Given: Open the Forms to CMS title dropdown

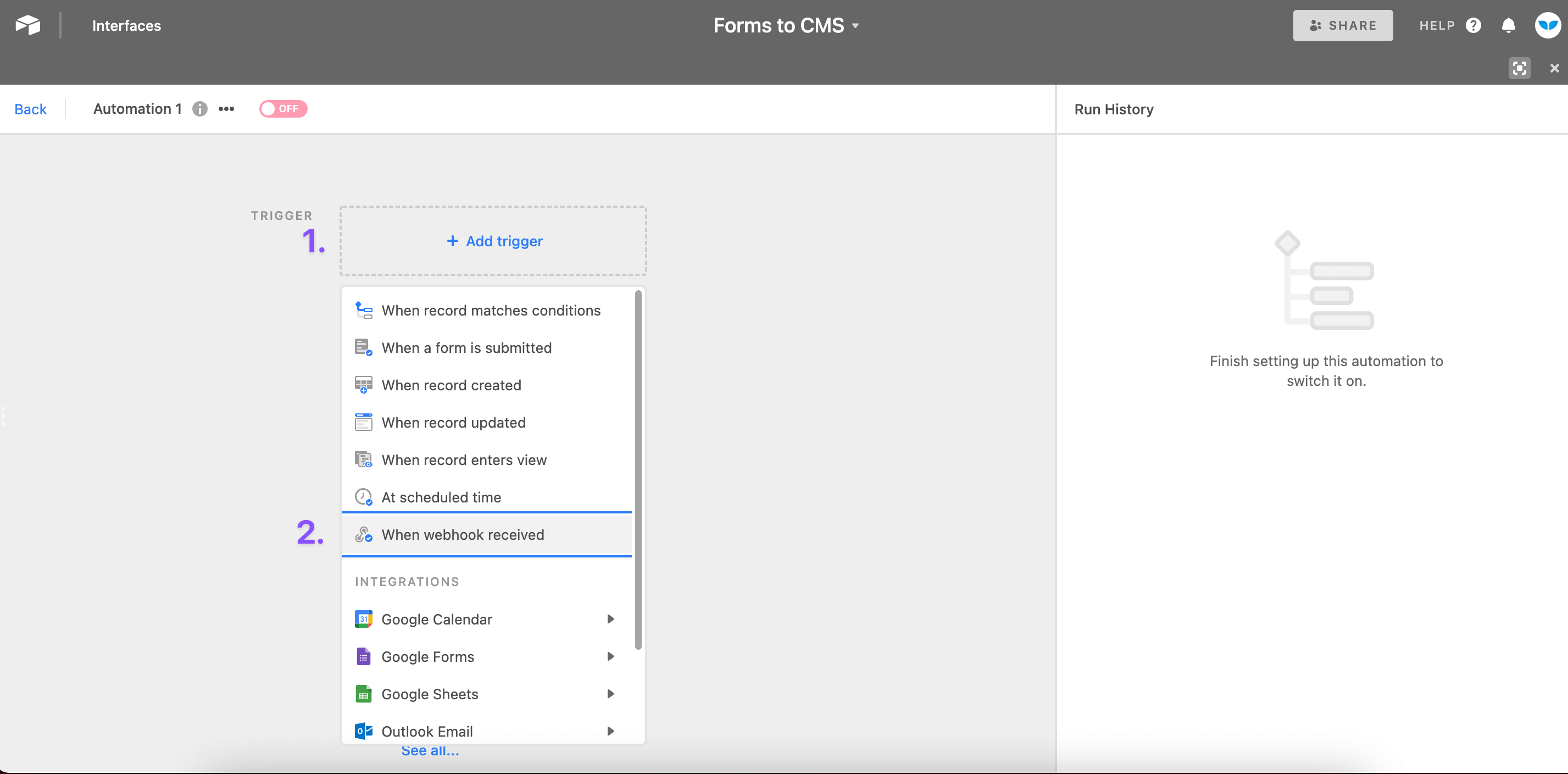Looking at the screenshot, I should 857,25.
